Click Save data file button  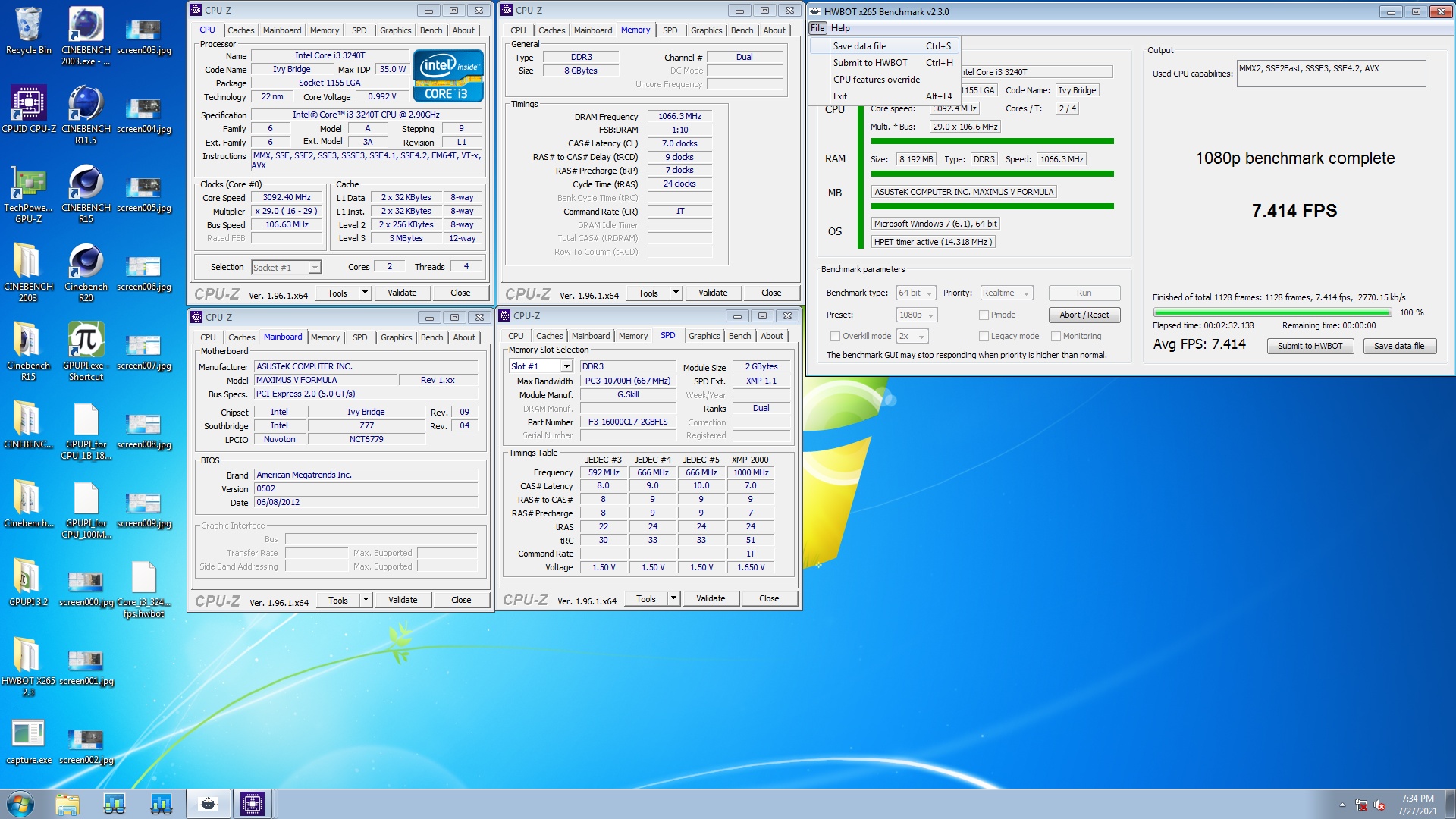pyautogui.click(x=1399, y=346)
